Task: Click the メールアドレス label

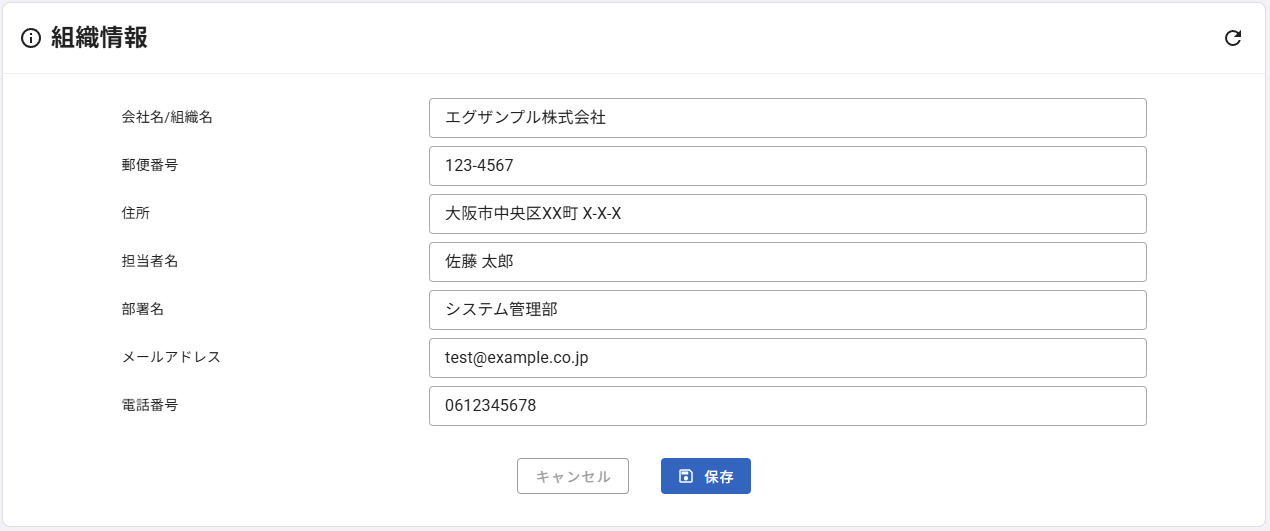Action: pyautogui.click(x=171, y=357)
